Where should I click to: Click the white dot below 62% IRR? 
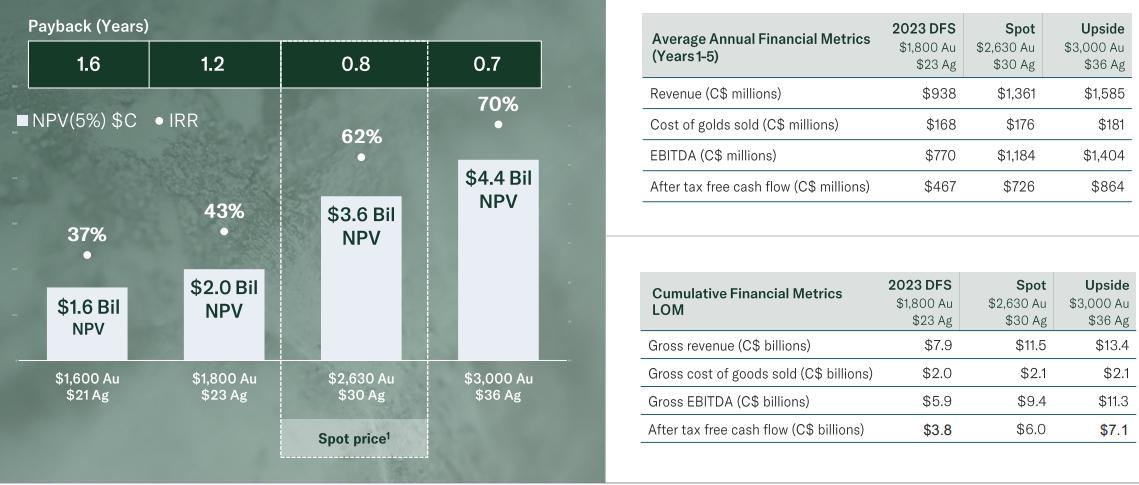(362, 157)
